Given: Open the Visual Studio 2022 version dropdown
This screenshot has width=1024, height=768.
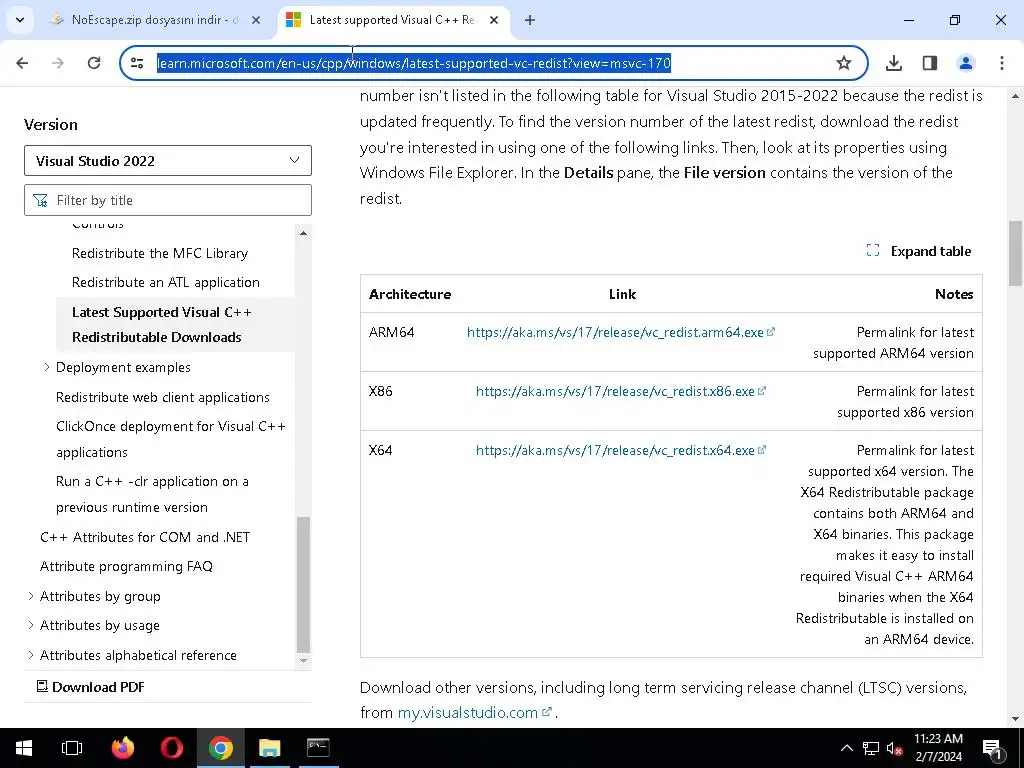Looking at the screenshot, I should coord(168,161).
